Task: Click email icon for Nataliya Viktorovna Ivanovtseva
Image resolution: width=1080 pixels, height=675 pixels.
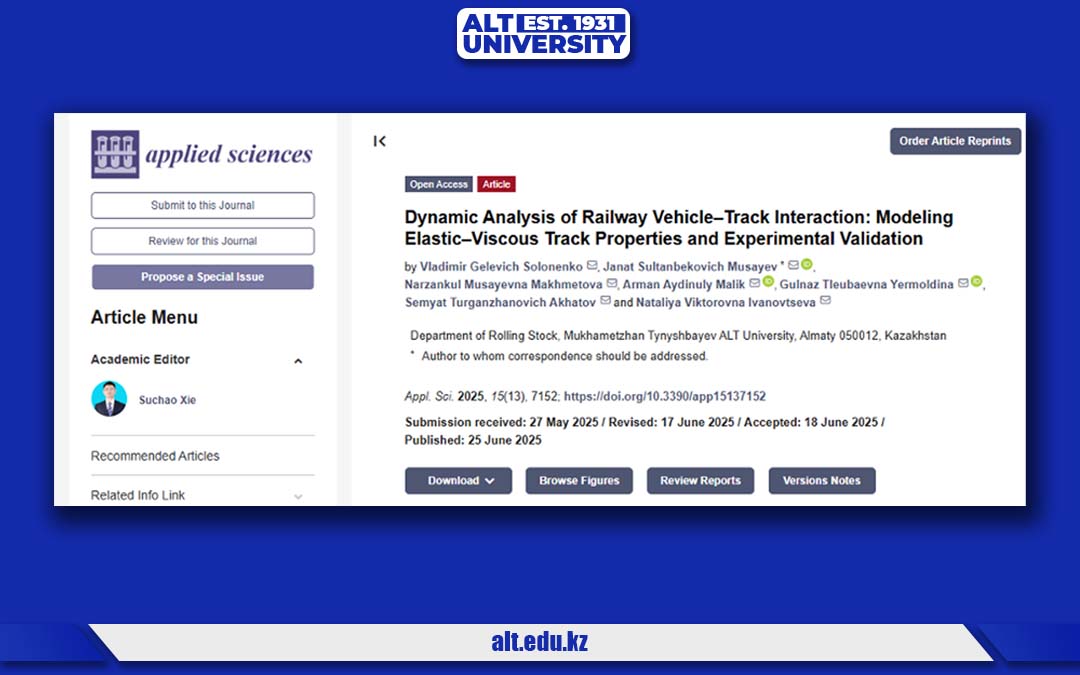Action: pyautogui.click(x=826, y=301)
